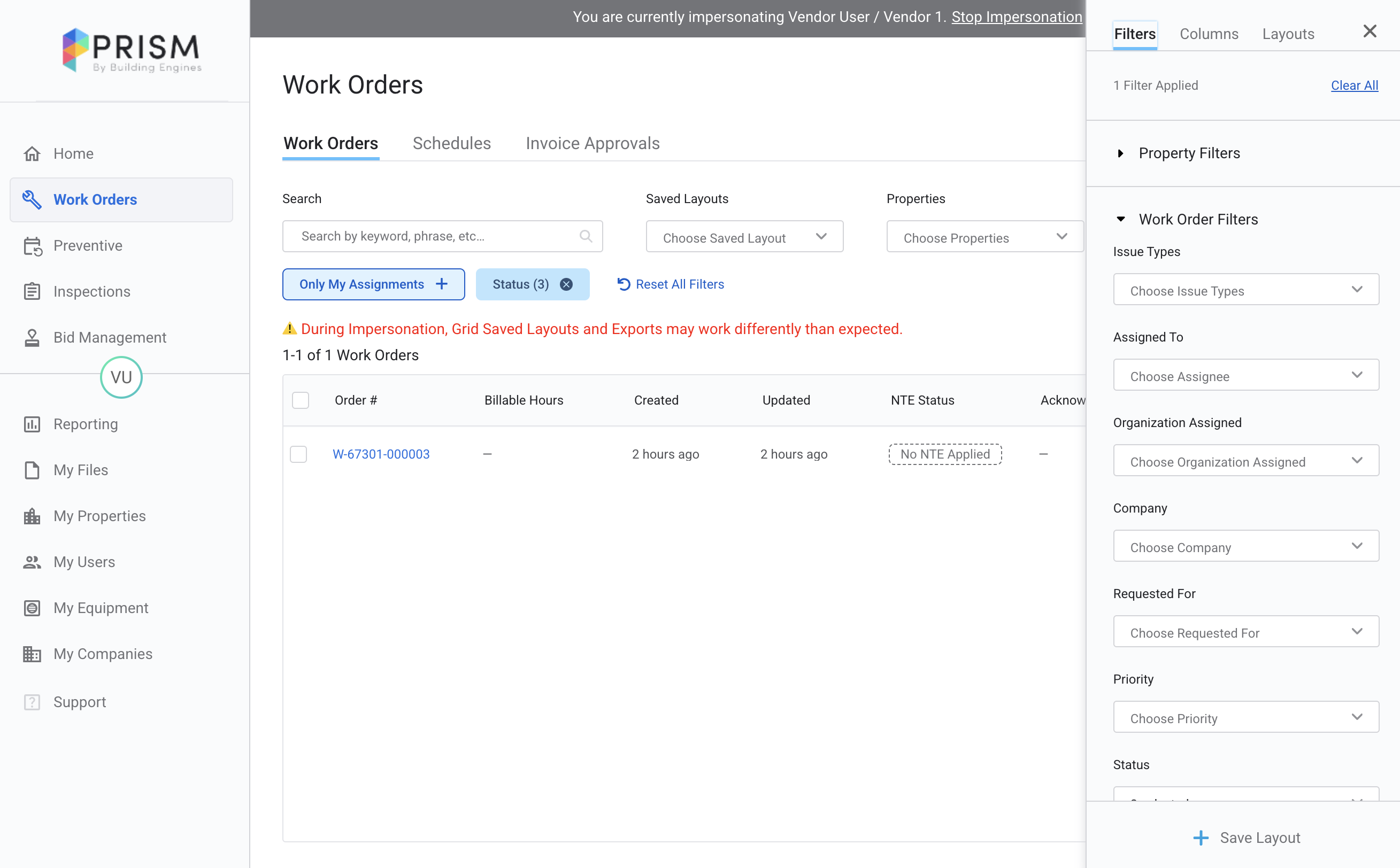Screen dimensions: 1400x868
Task: Click the Reporting chart icon
Action: (x=32, y=424)
